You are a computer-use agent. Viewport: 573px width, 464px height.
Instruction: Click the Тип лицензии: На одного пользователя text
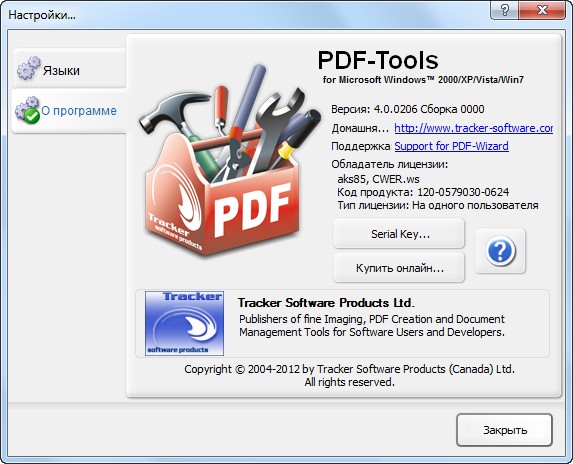click(437, 205)
